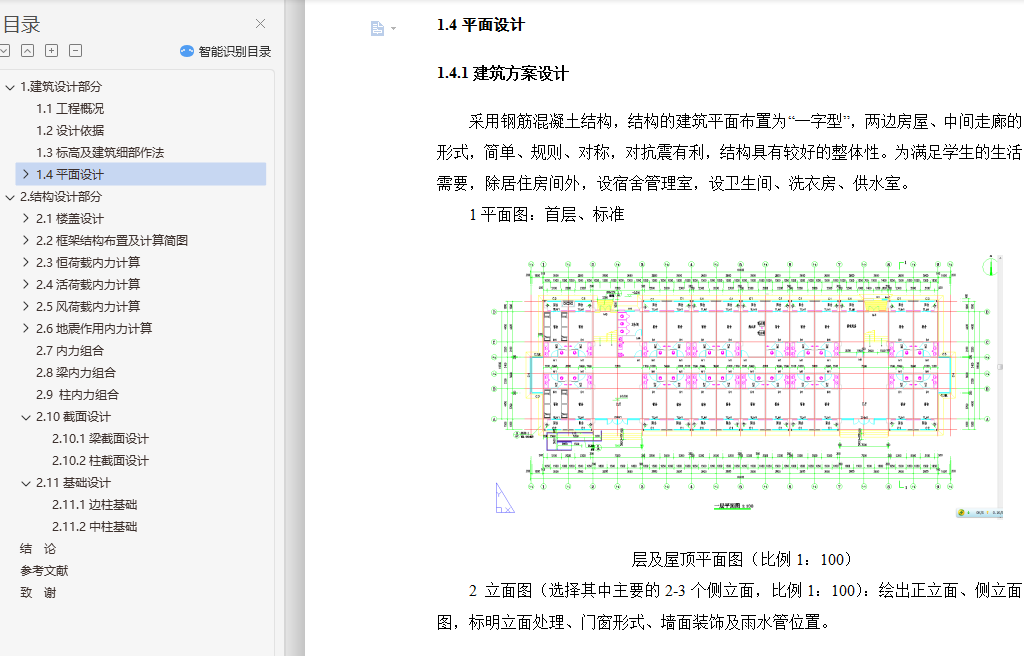Go to 1.2 设计依据 heading

(x=70, y=131)
